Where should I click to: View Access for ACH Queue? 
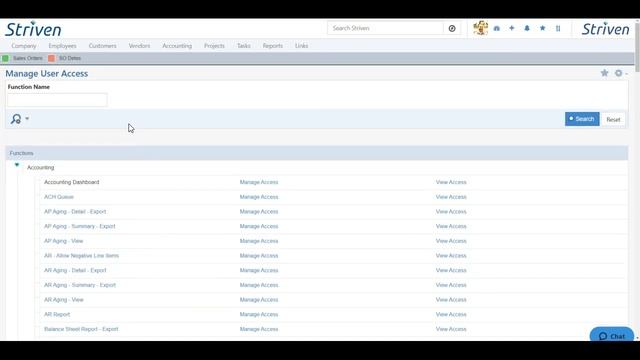tap(451, 197)
